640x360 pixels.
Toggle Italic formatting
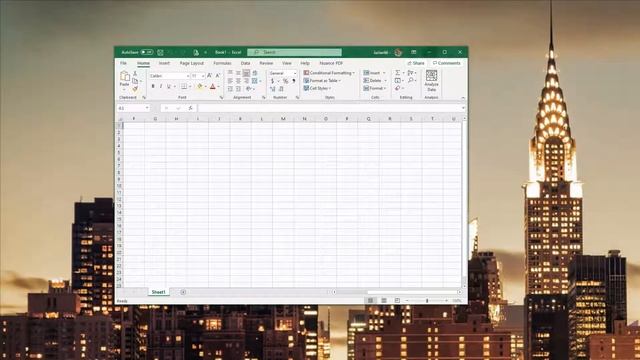pyautogui.click(x=161, y=87)
